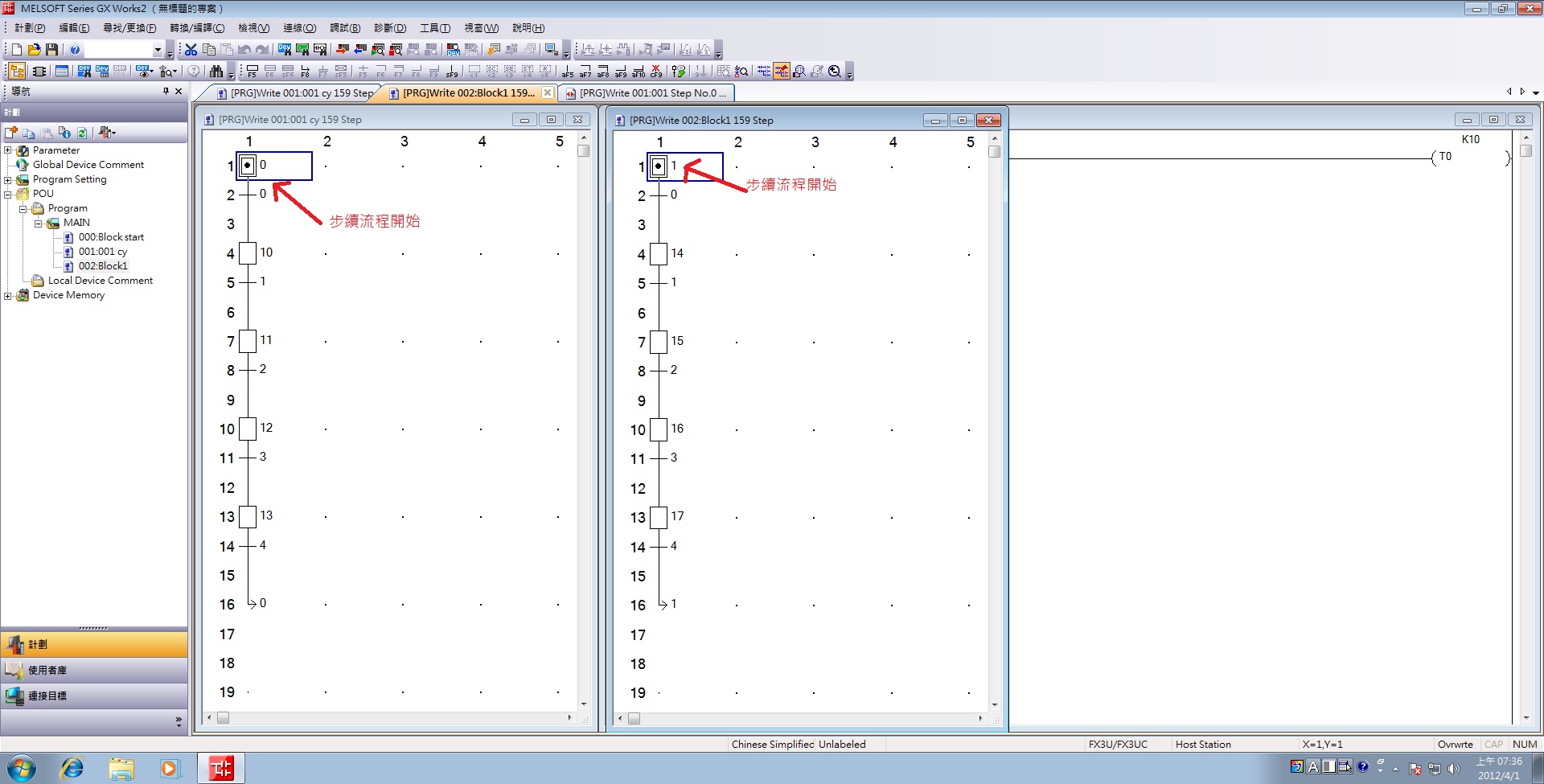The width and height of the screenshot is (1544, 784).
Task: Click Ovrwrte insert mode indicator in status bar
Action: point(1455,745)
